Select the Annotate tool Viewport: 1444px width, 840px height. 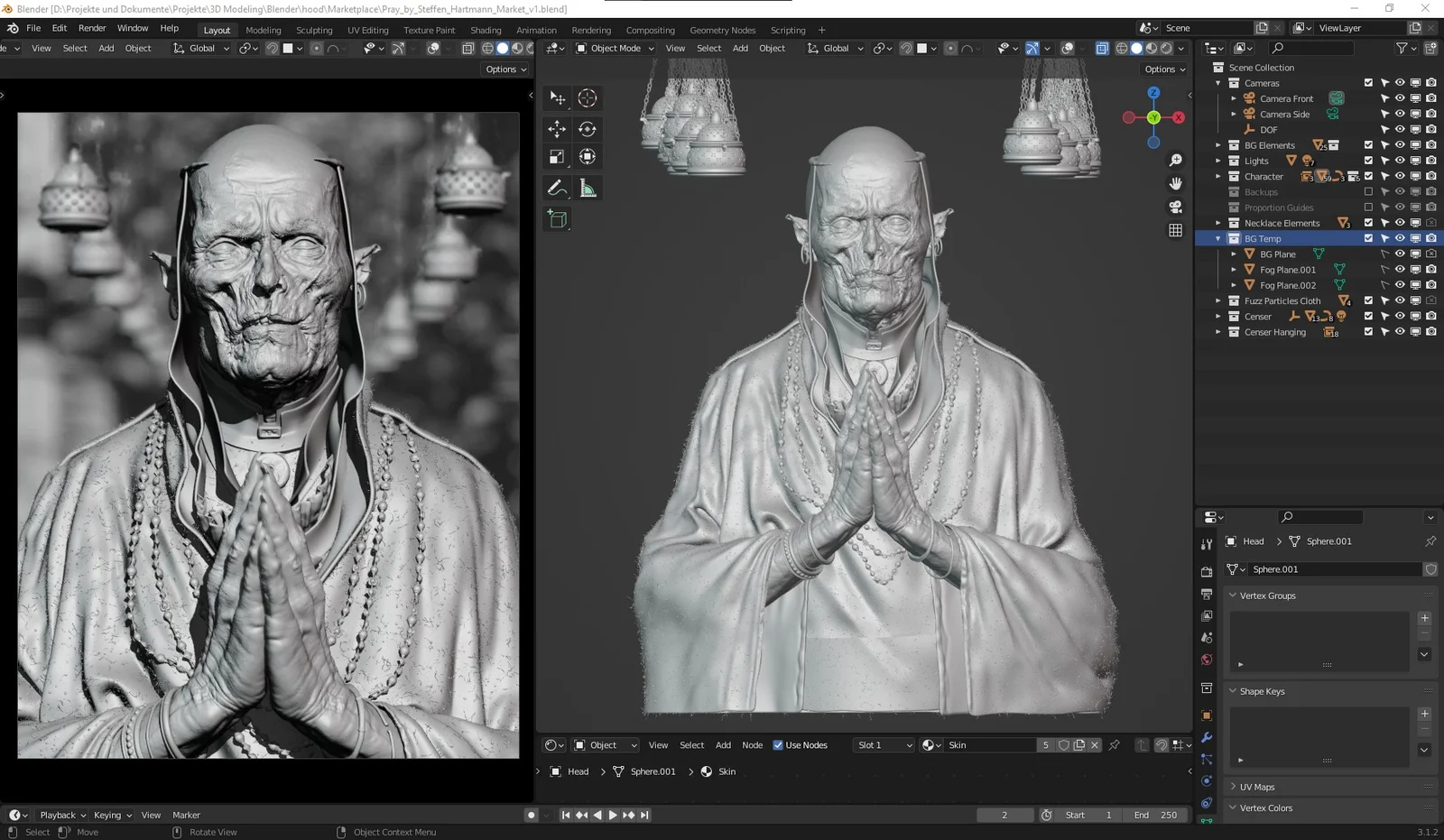557,187
